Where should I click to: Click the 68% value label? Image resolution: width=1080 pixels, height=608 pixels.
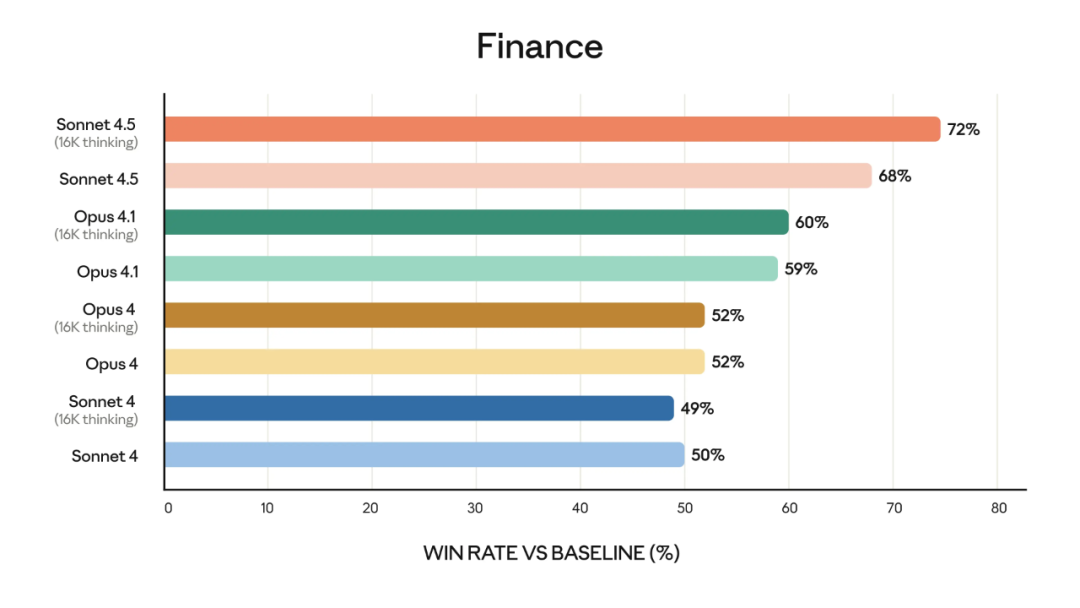894,176
